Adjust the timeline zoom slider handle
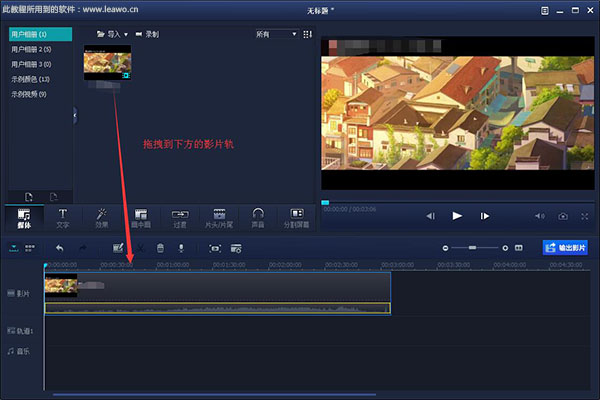600x400 pixels. 473,248
